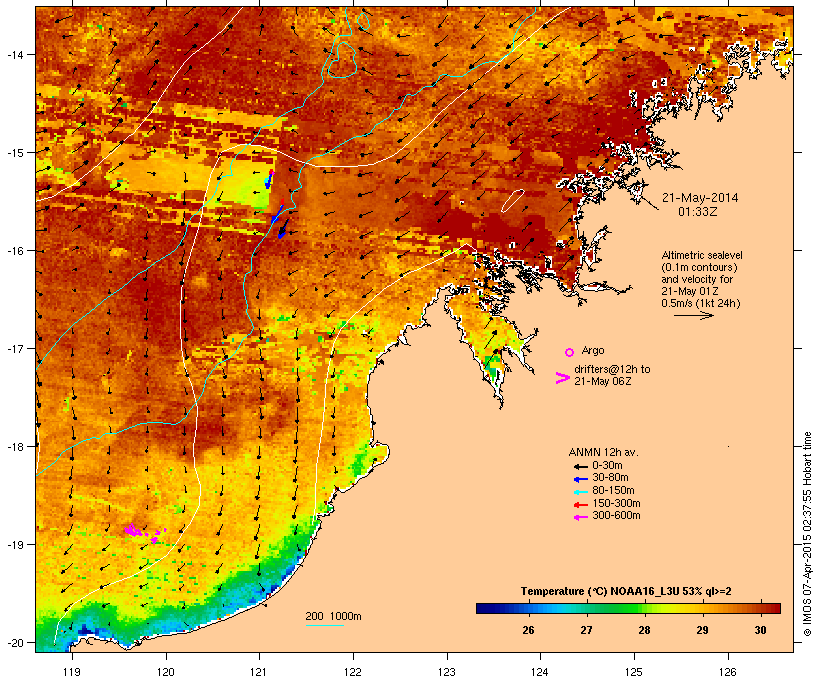Click the '80-150m' depth label
This screenshot has width=820, height=680.
click(613, 491)
